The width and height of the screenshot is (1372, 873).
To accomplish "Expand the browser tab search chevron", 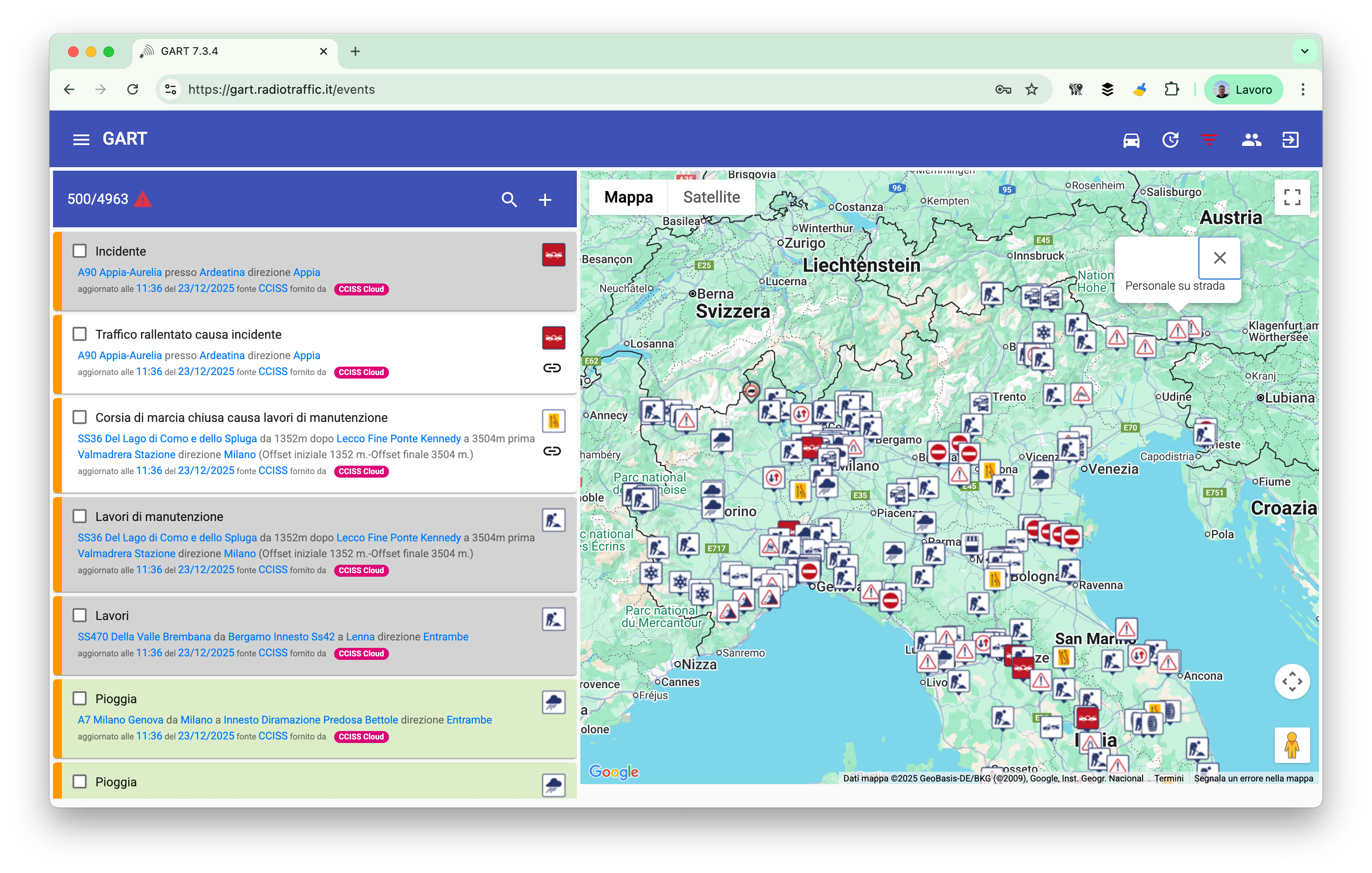I will click(1304, 51).
